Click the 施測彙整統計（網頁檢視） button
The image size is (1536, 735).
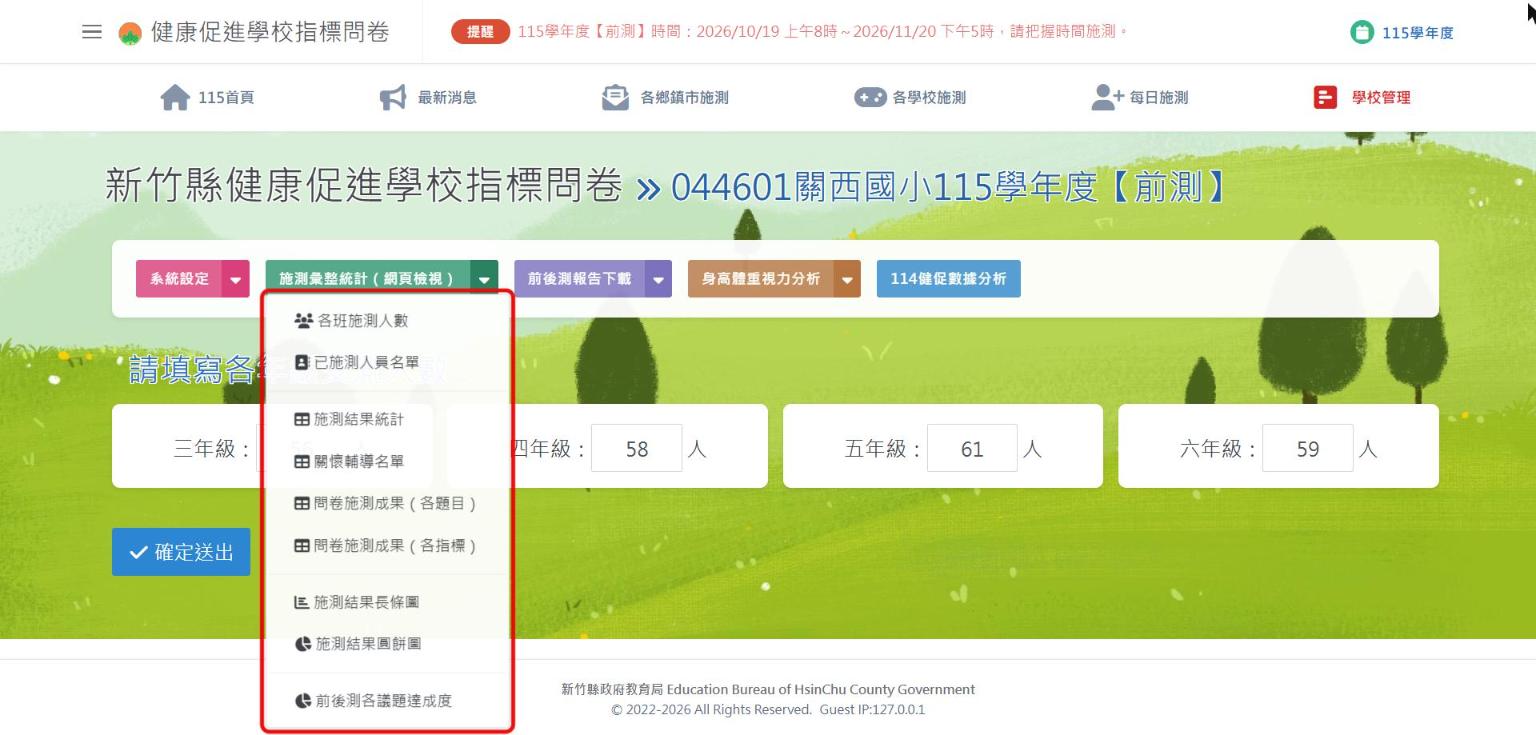pyautogui.click(x=368, y=279)
